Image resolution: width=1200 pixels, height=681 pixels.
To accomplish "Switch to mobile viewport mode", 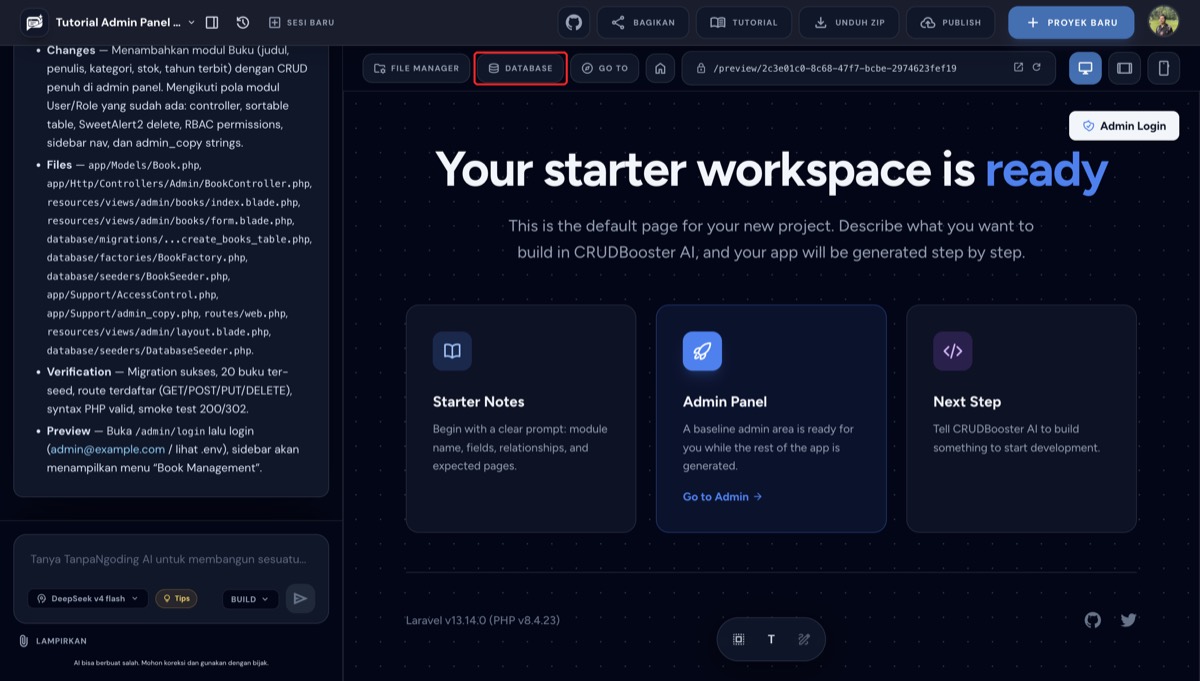I will [1164, 68].
